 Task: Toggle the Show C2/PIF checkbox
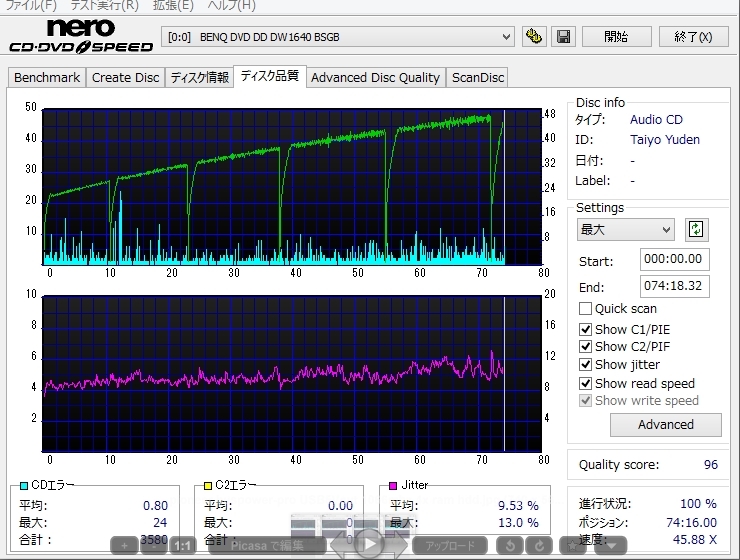tap(585, 346)
